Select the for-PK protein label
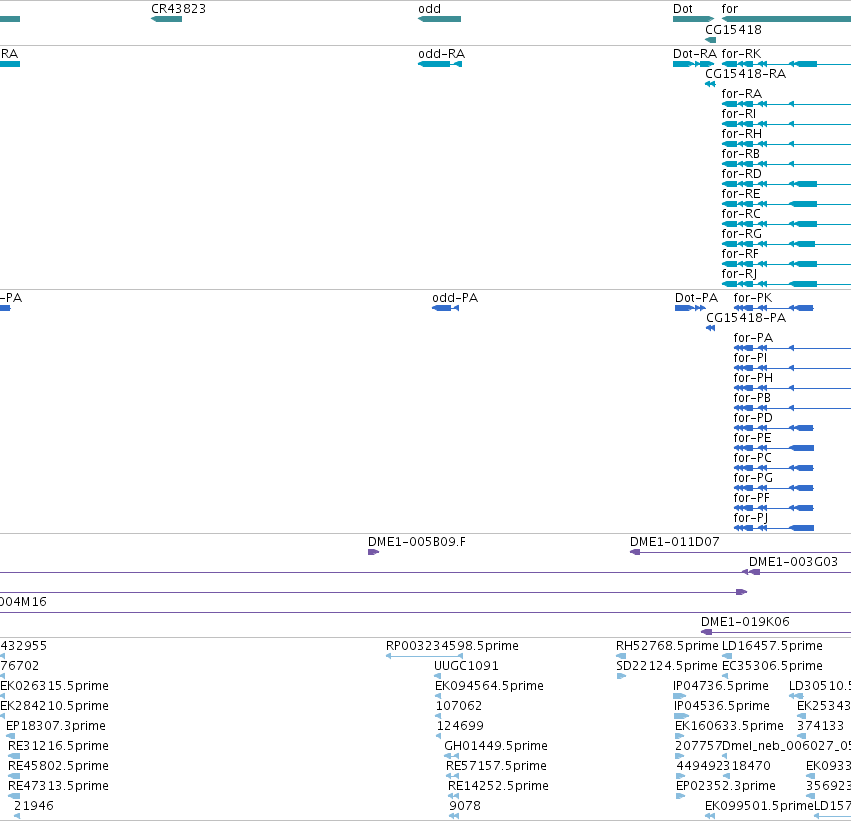851x821 pixels. coord(753,298)
